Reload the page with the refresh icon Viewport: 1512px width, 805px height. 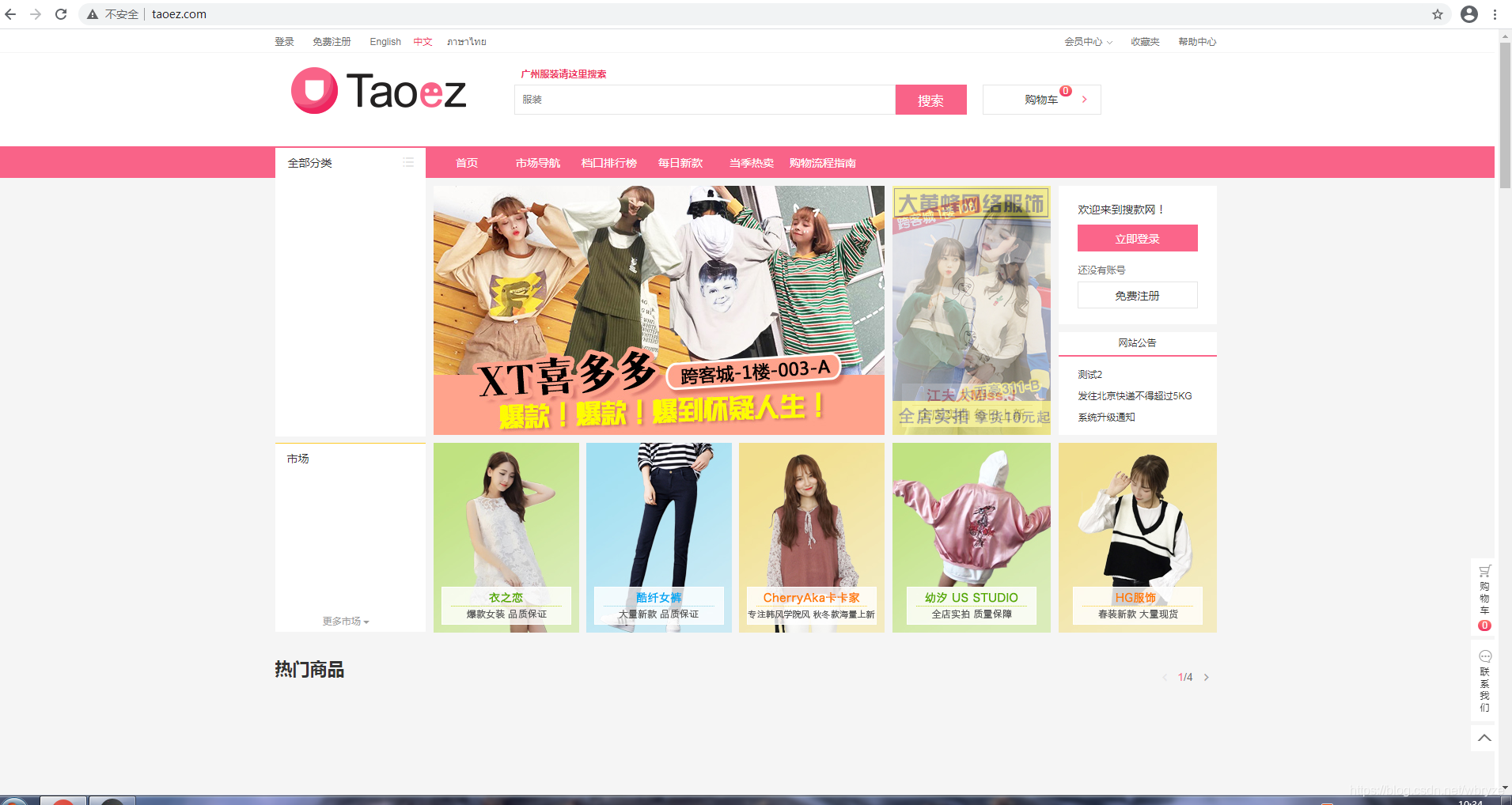click(61, 14)
